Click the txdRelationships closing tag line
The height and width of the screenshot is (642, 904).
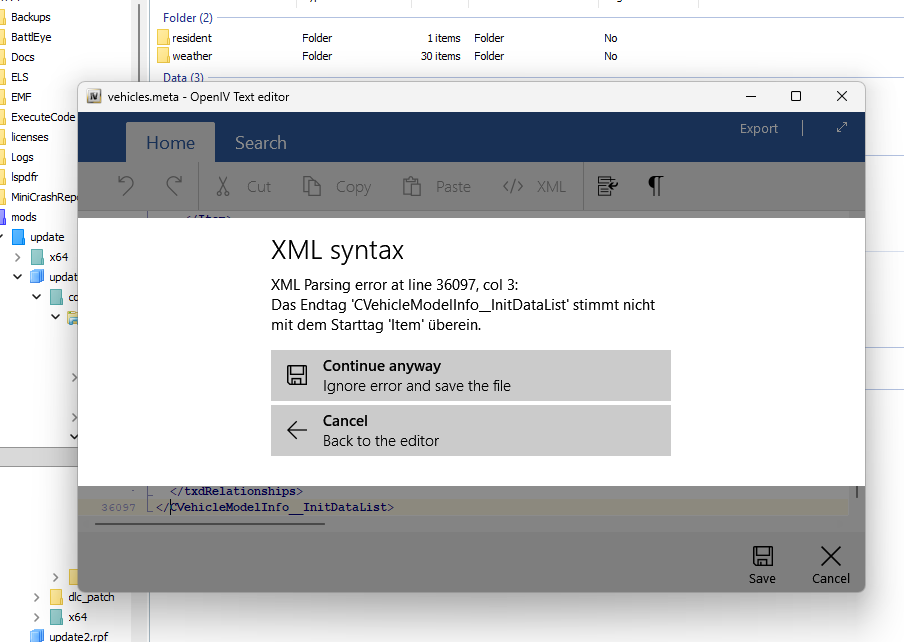236,491
